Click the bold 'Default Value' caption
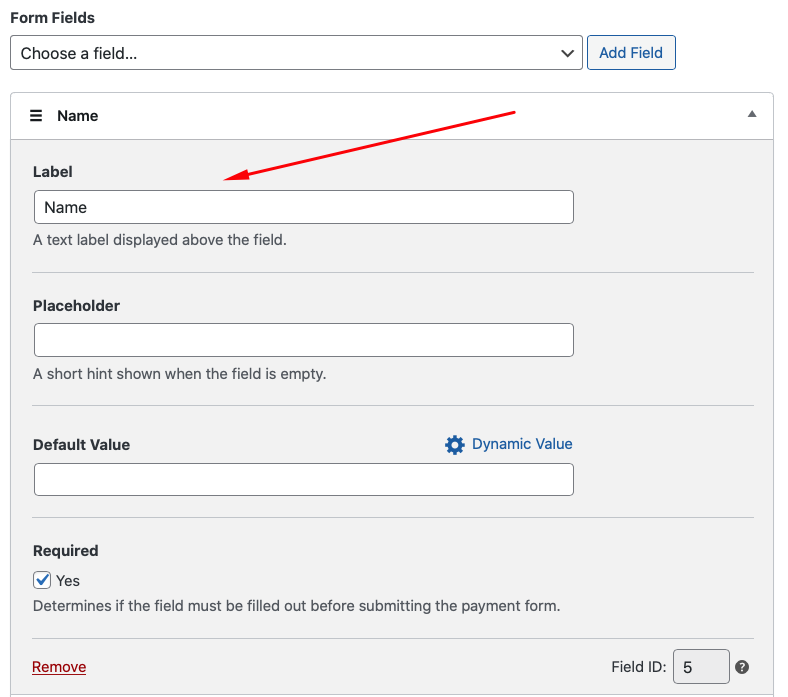Image resolution: width=788 pixels, height=697 pixels. coord(81,445)
